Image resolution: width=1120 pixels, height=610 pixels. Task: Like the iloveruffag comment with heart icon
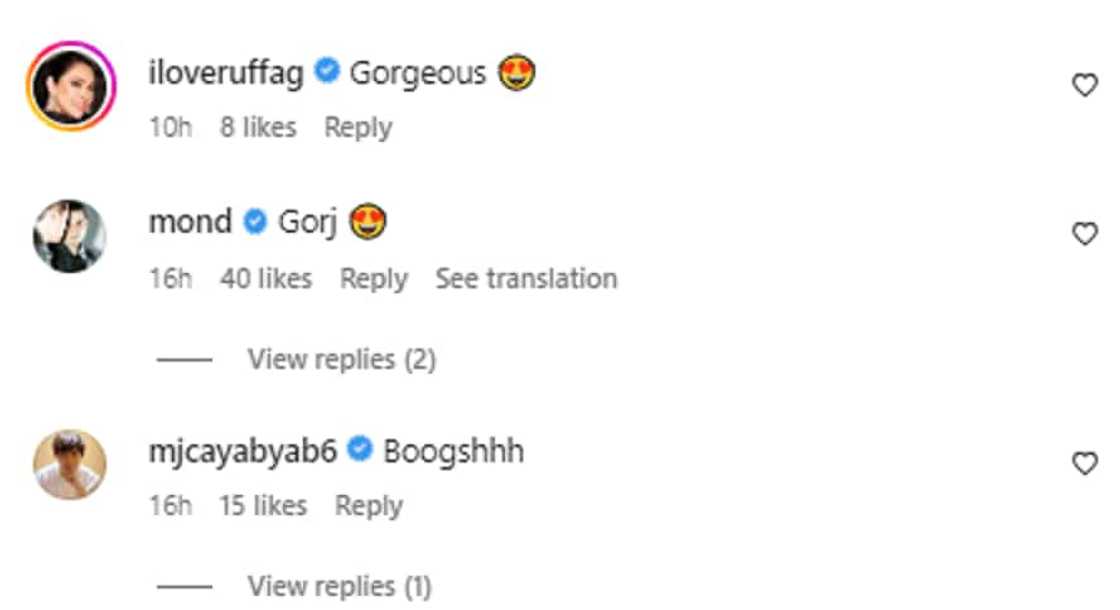(1084, 86)
